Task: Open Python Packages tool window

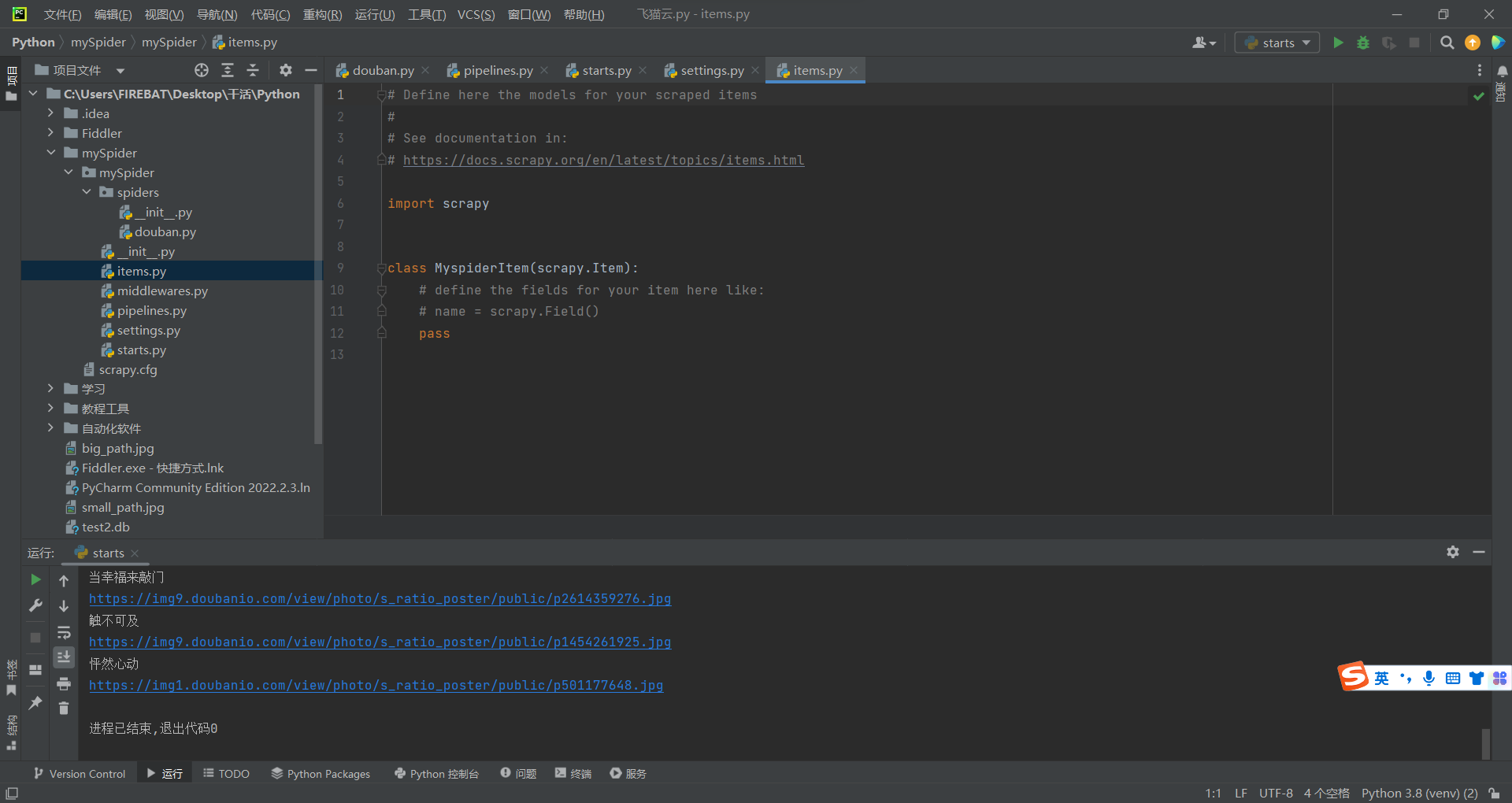Action: click(321, 774)
